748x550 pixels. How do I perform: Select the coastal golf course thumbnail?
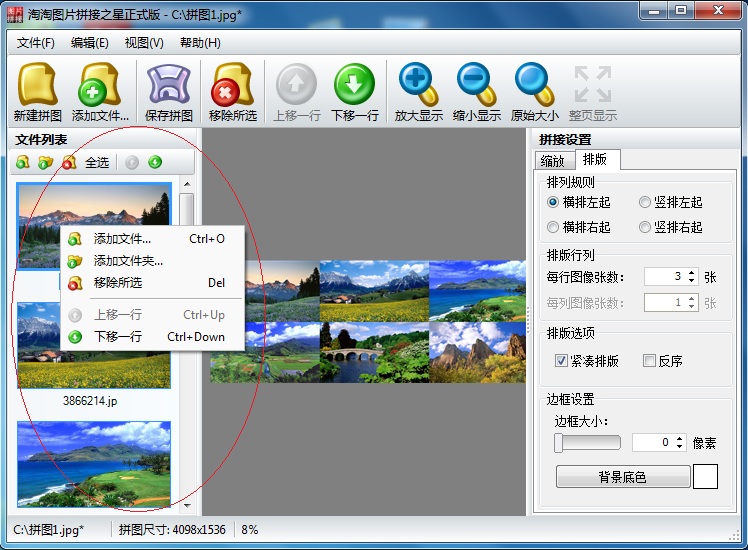coord(94,464)
